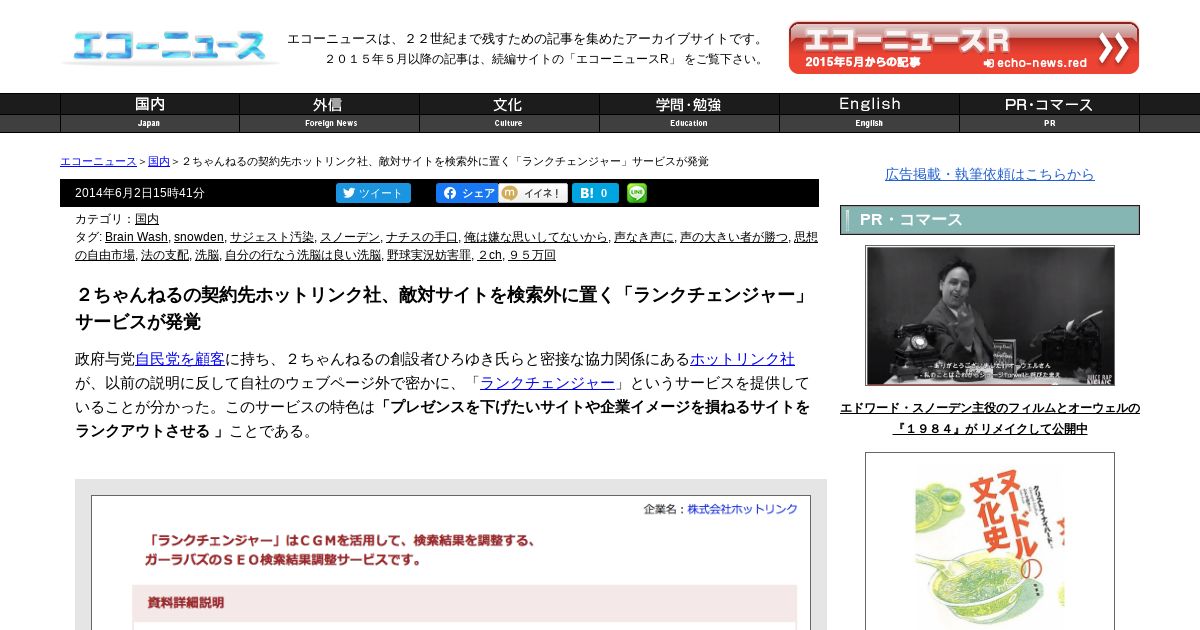Open the ナチスの手口 tag

coord(422,237)
